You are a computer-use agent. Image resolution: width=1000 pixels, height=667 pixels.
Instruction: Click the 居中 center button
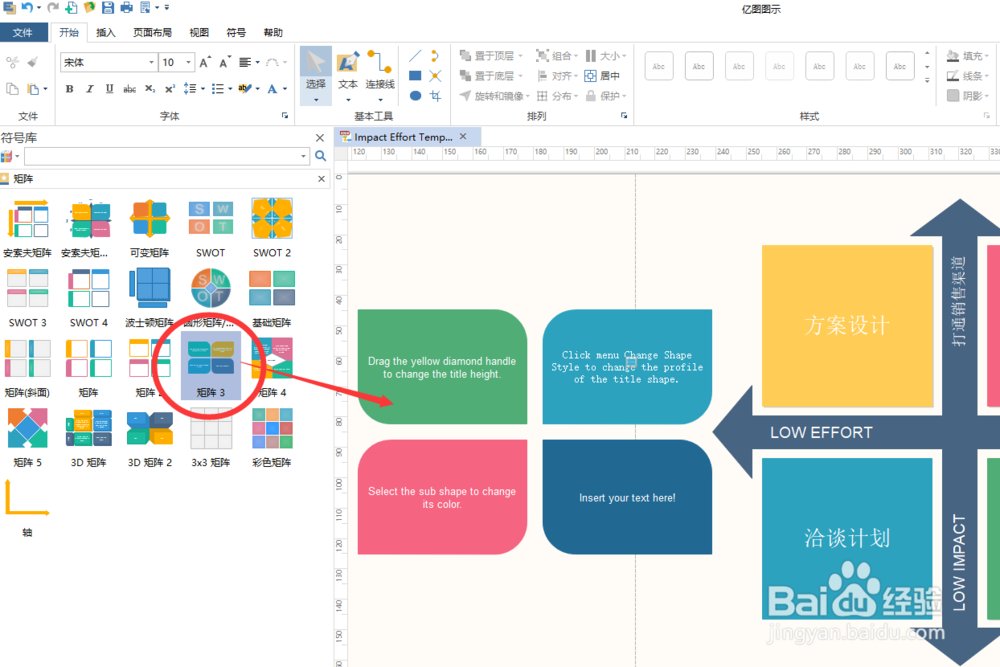coord(603,76)
